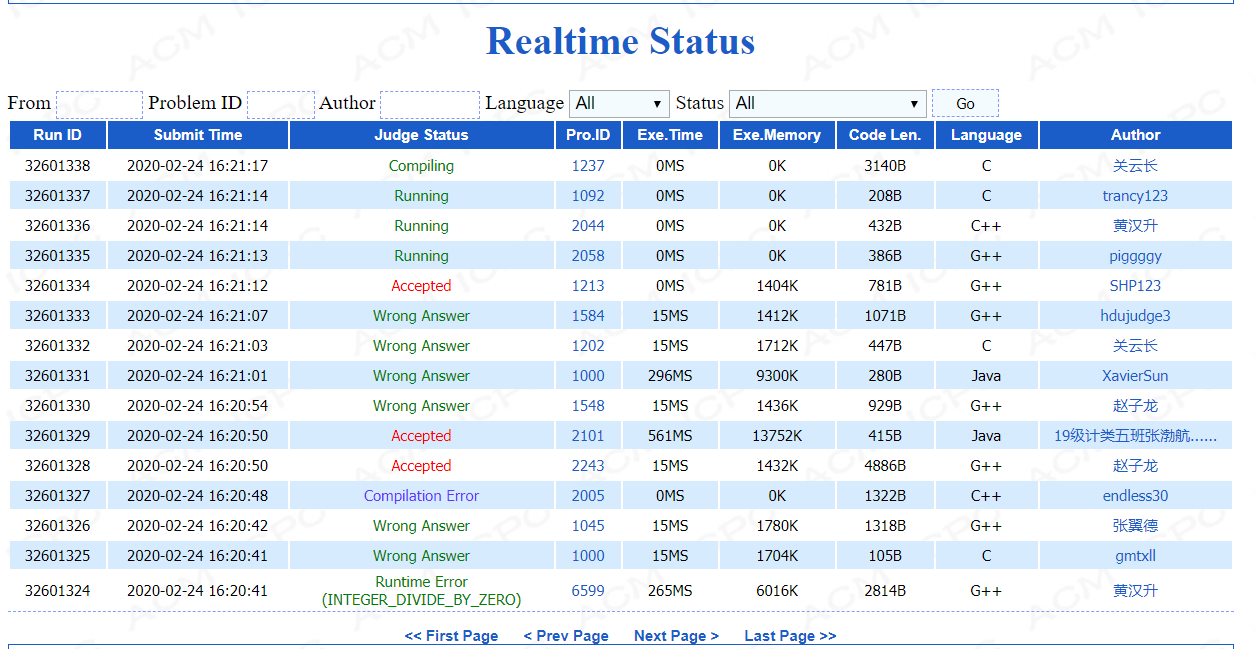Click the Go button

965,104
